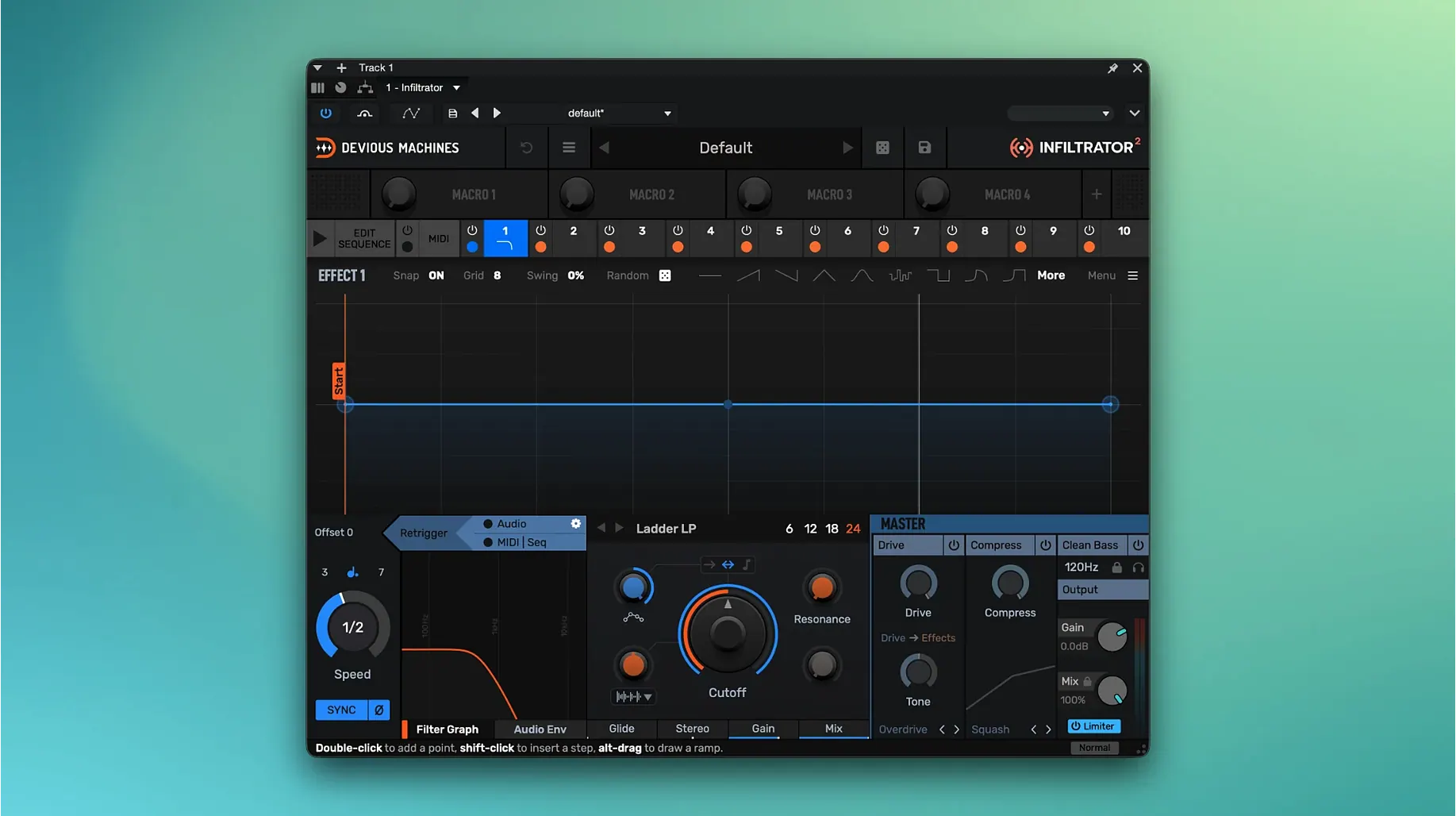Select effect slot 5 in the sequence
Viewport: 1456px width, 816px height.
779,231
